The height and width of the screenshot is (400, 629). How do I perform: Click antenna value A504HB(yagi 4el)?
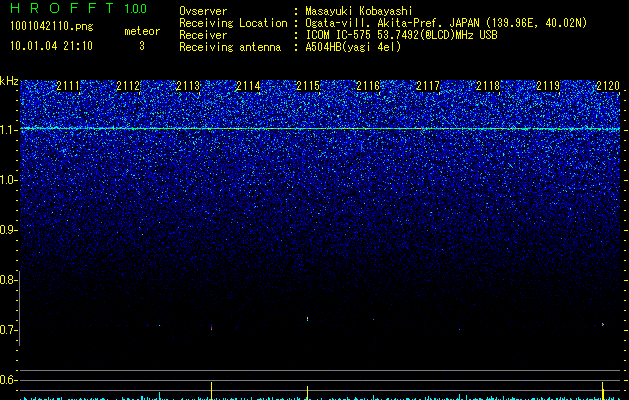pyautogui.click(x=353, y=47)
